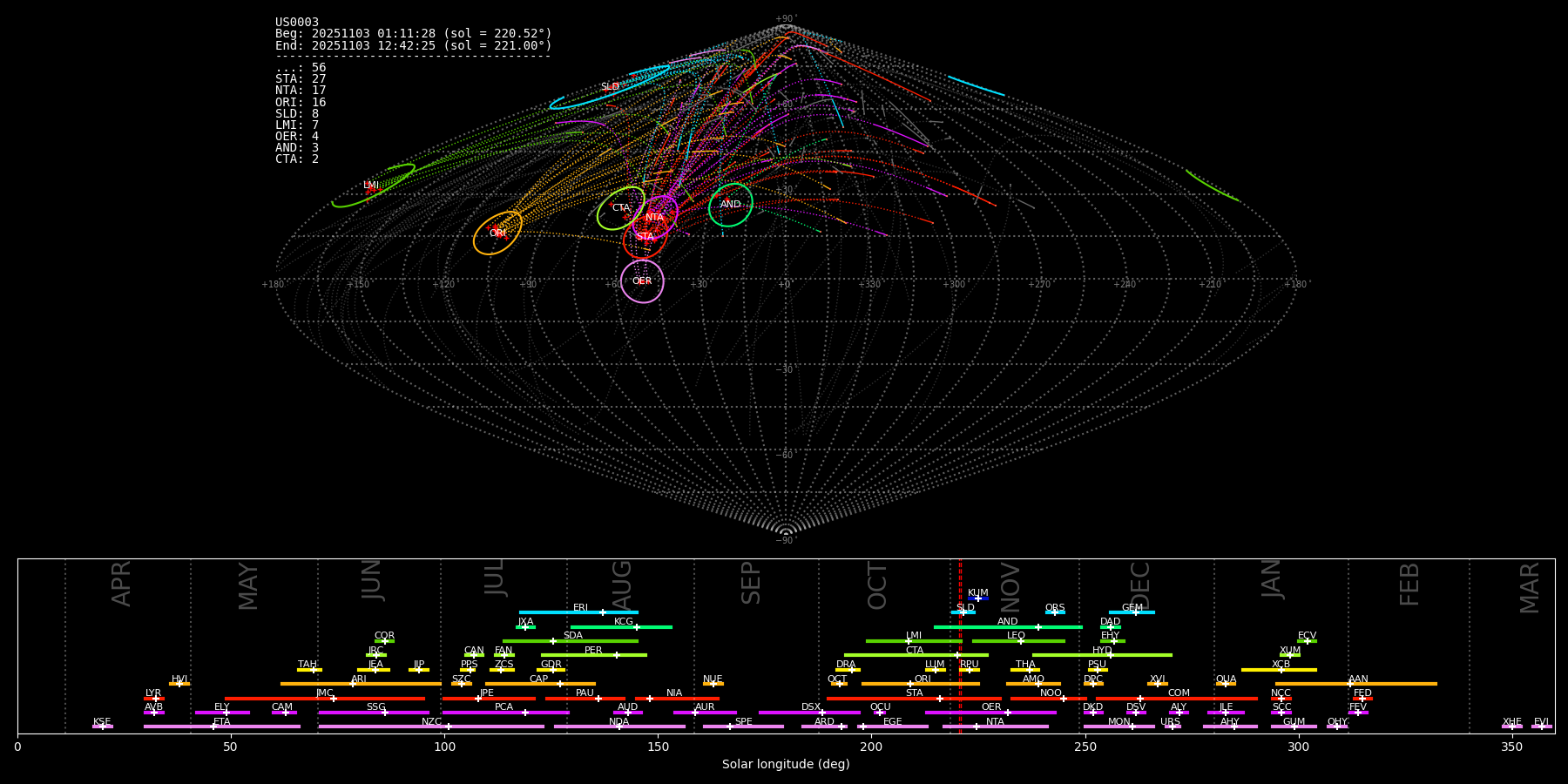1568x784 pixels.
Task: Select the LMI radiant label
Action: [371, 186]
